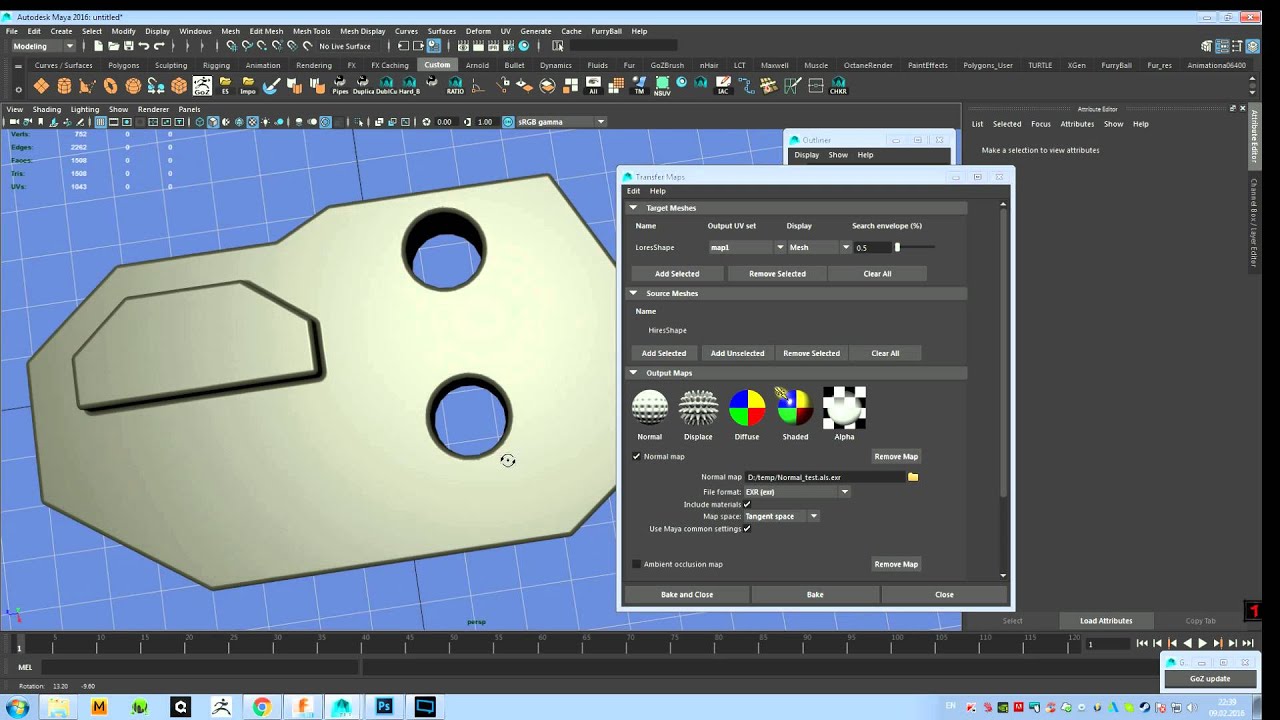
Task: Click the Bake button
Action: pyautogui.click(x=815, y=595)
